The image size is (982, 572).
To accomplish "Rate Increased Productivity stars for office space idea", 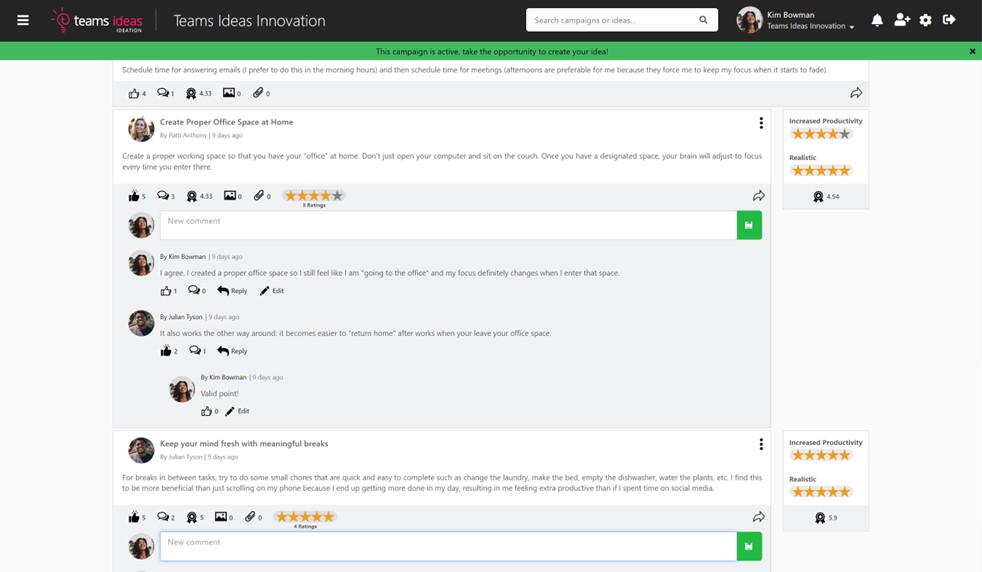I will (x=820, y=134).
